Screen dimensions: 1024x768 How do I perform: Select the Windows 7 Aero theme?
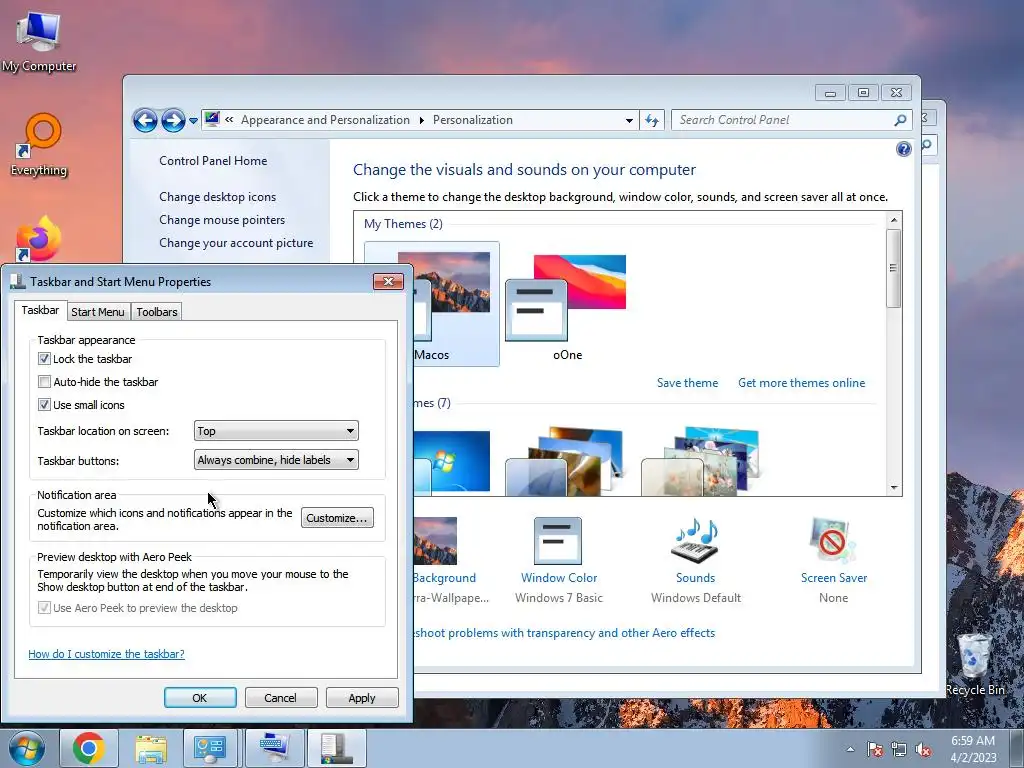[452, 461]
